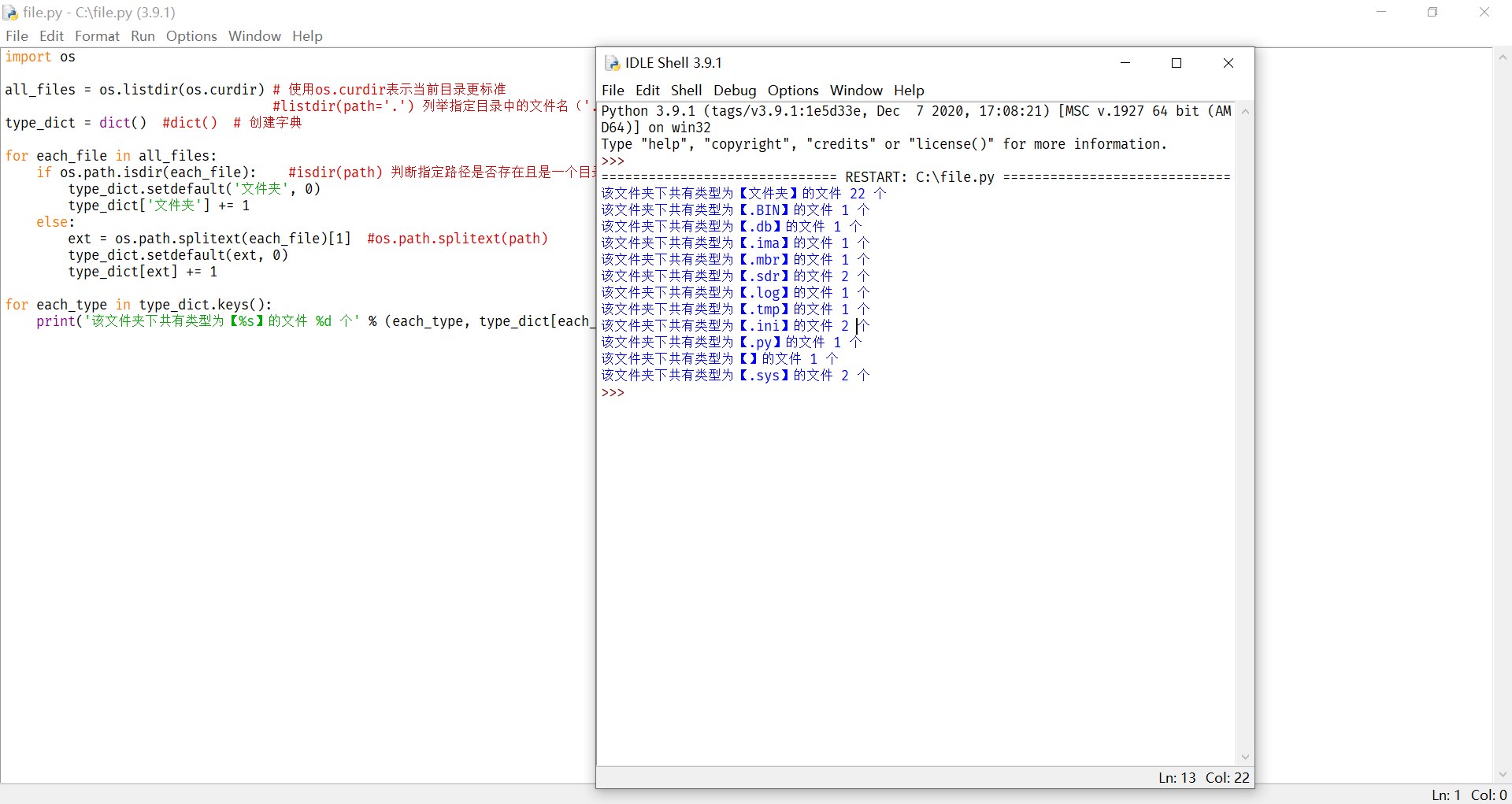The width and height of the screenshot is (1512, 804).
Task: Click IDLE Shell scrollbar down arrow
Action: click(x=1245, y=757)
